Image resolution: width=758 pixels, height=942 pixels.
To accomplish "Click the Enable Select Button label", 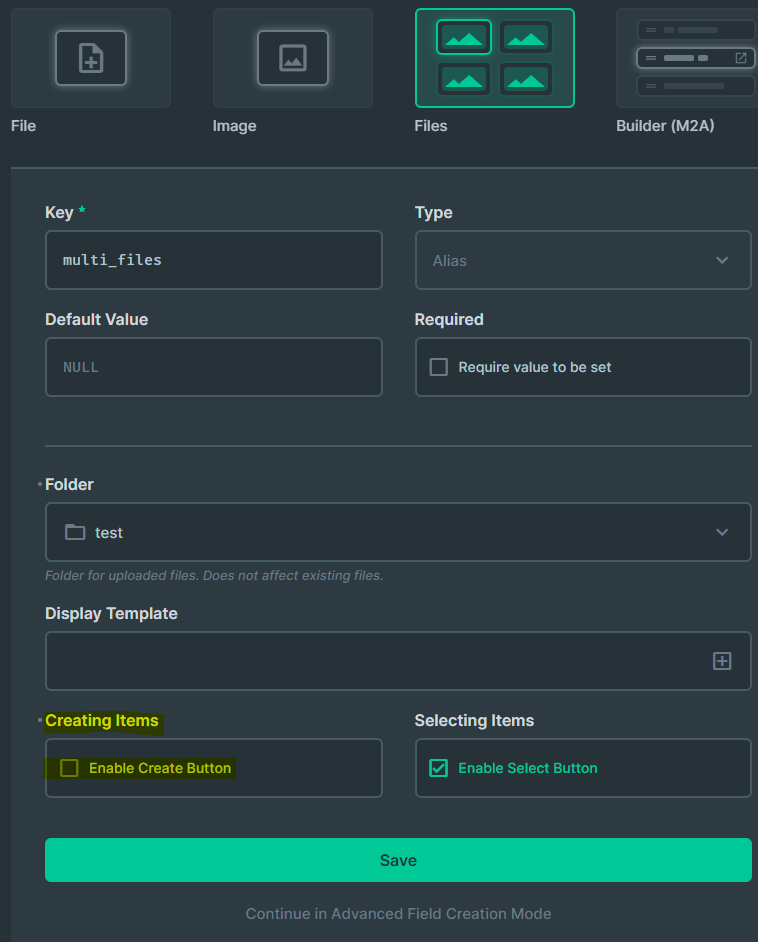I will coord(527,768).
